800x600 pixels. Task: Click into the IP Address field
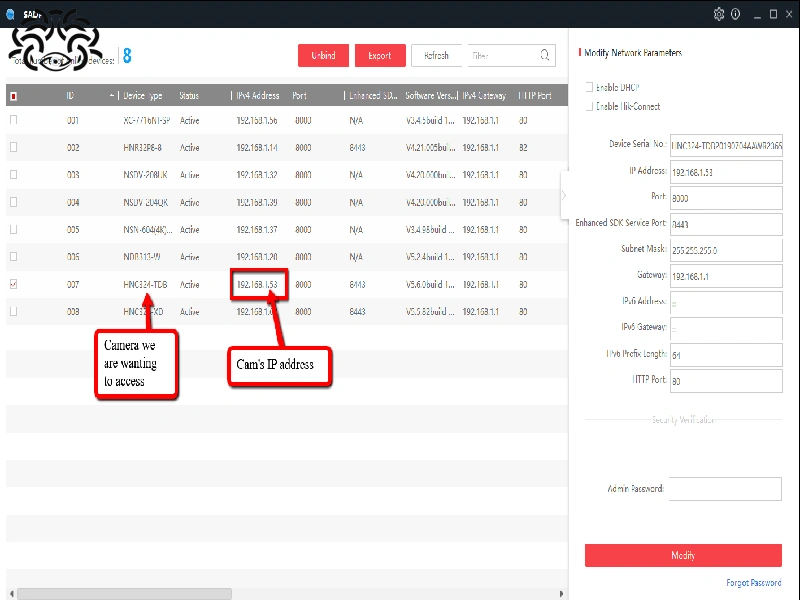click(725, 171)
